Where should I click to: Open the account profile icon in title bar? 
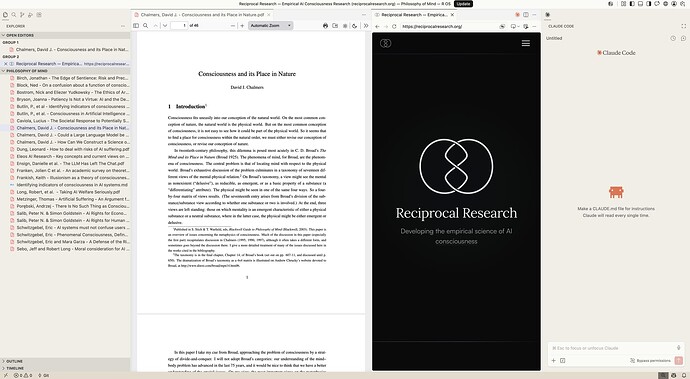tap(674, 4)
